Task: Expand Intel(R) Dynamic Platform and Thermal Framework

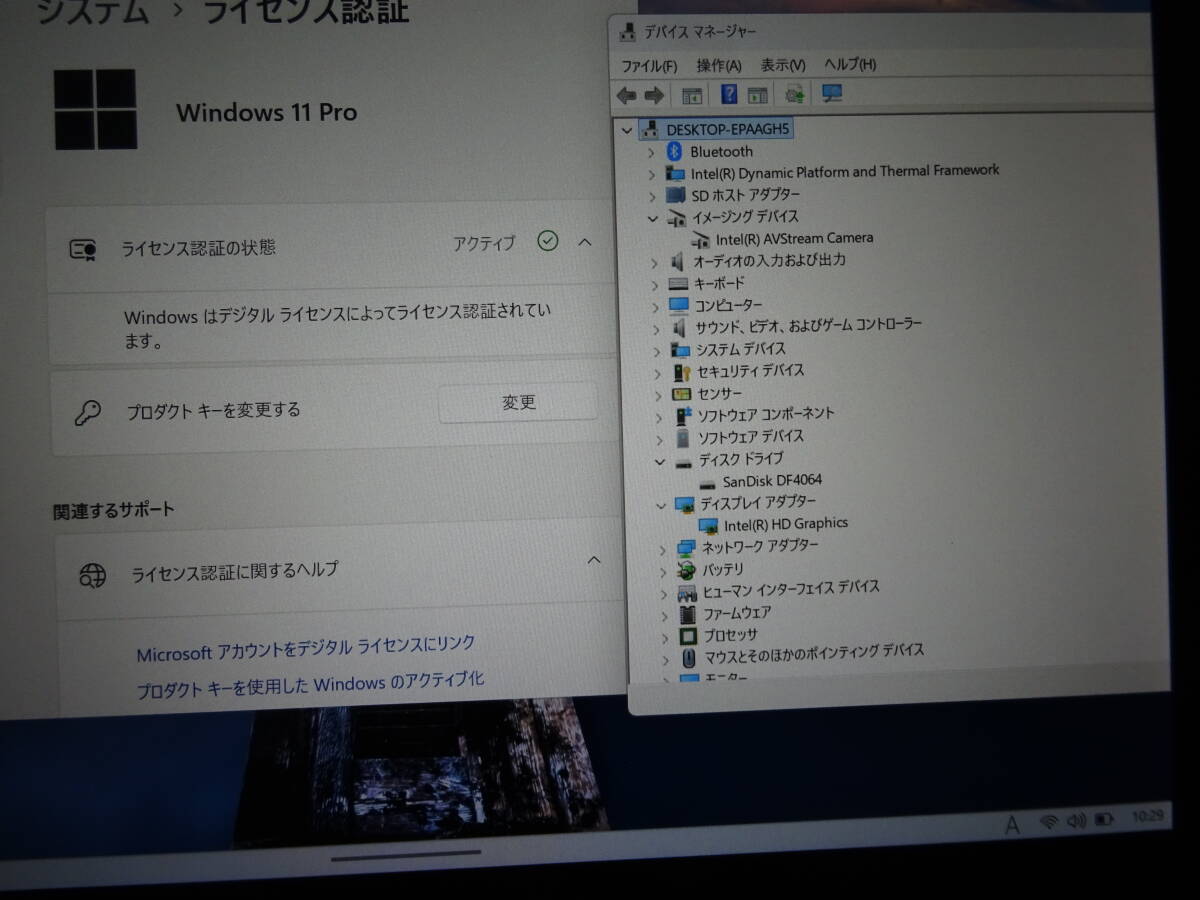Action: [x=651, y=174]
